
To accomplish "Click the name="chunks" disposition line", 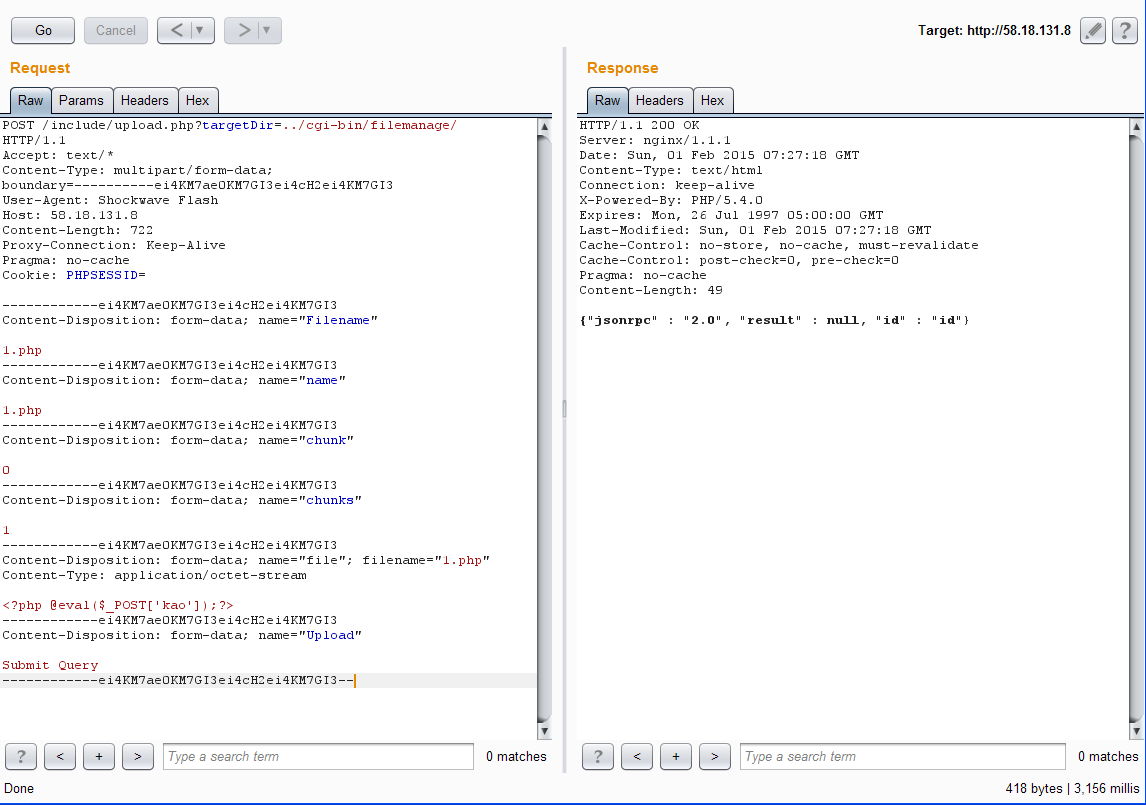I will 182,500.
